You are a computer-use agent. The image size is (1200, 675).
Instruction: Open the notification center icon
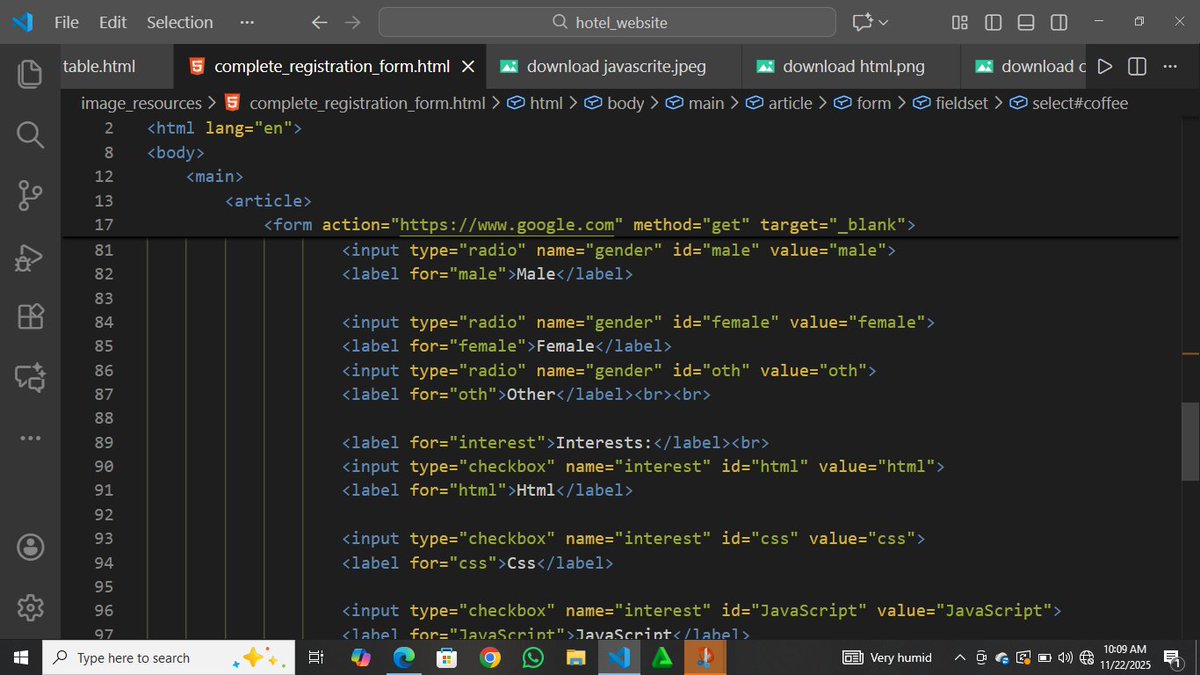pyautogui.click(x=1173, y=658)
